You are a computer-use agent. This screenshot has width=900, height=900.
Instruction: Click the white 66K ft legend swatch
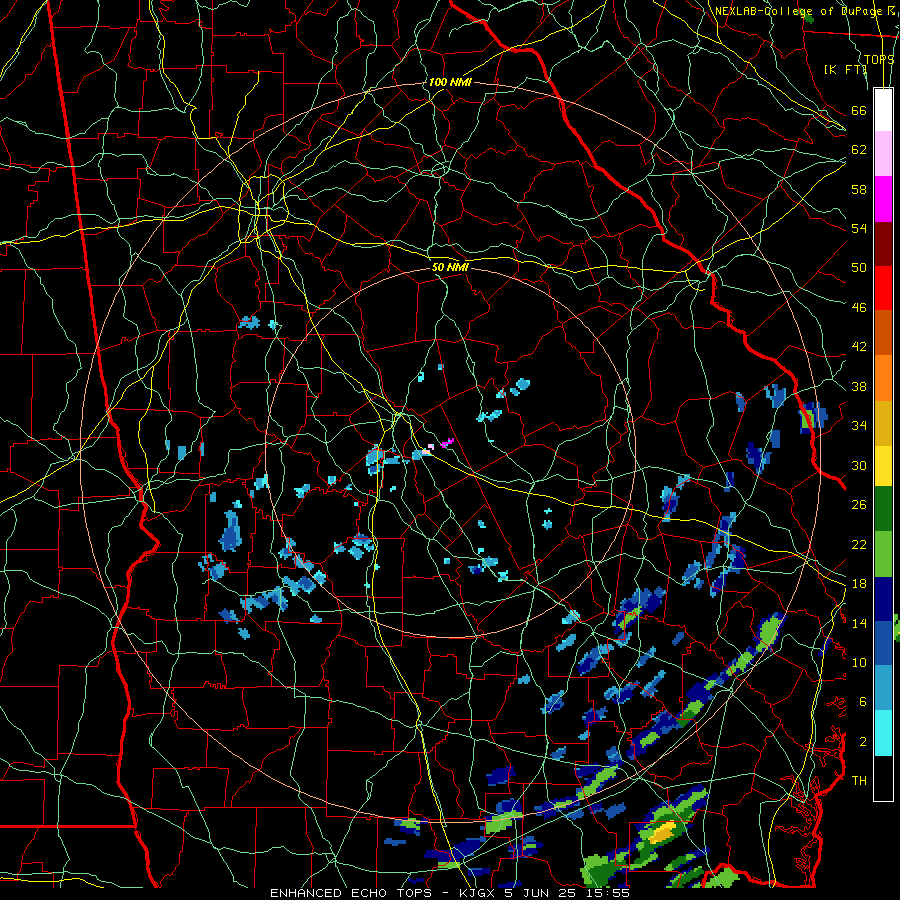coord(883,110)
